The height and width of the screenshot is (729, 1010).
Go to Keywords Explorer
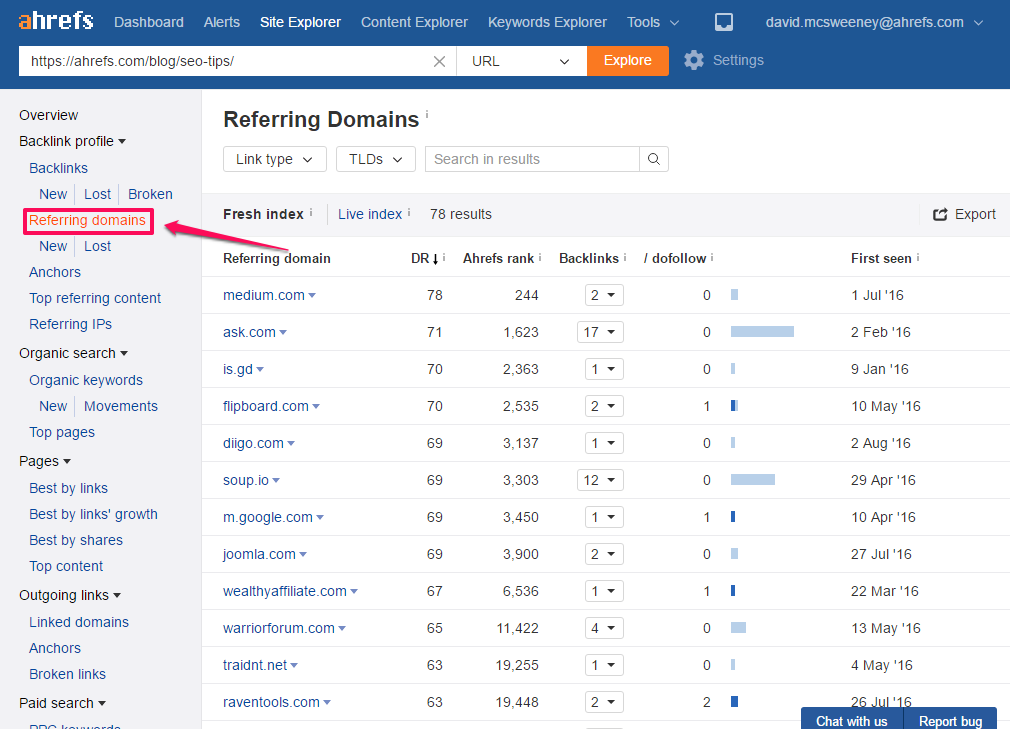pos(547,23)
